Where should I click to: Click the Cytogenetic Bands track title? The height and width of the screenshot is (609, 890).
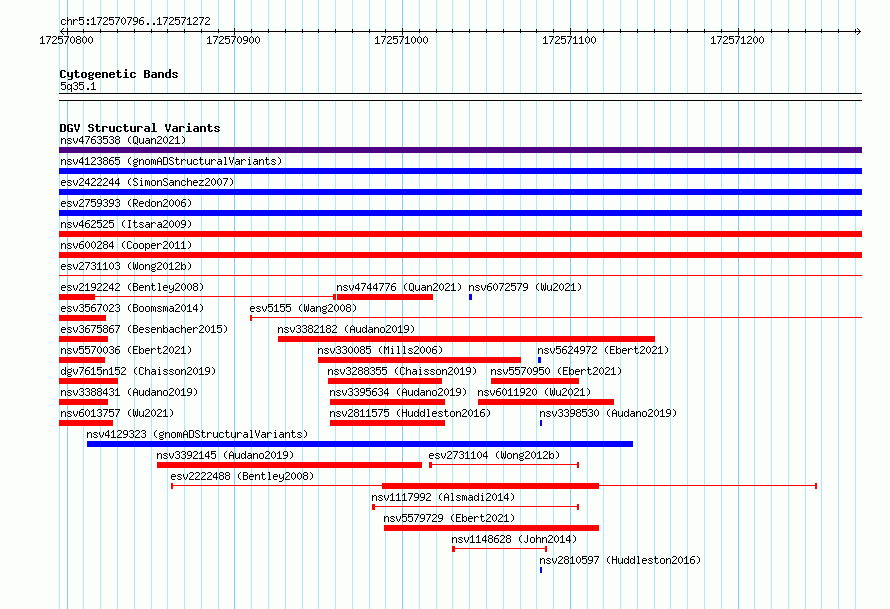pos(119,74)
